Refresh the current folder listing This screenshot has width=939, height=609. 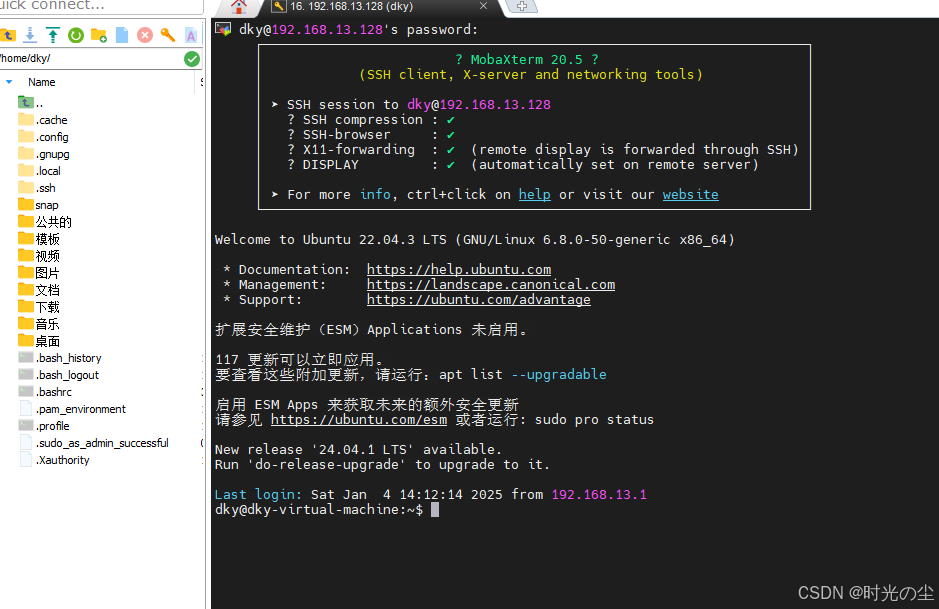click(75, 34)
